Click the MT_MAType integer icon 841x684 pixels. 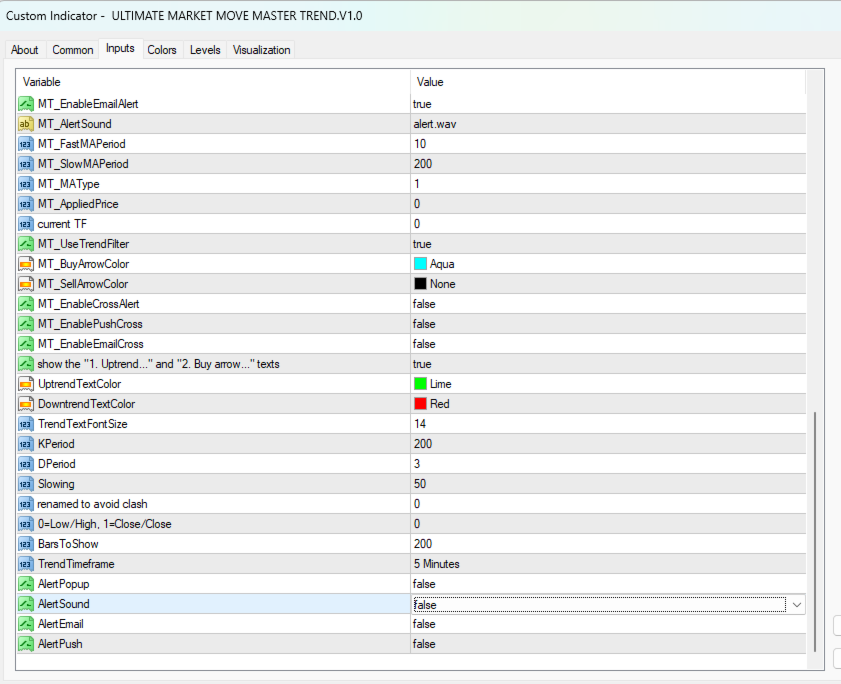pos(26,184)
